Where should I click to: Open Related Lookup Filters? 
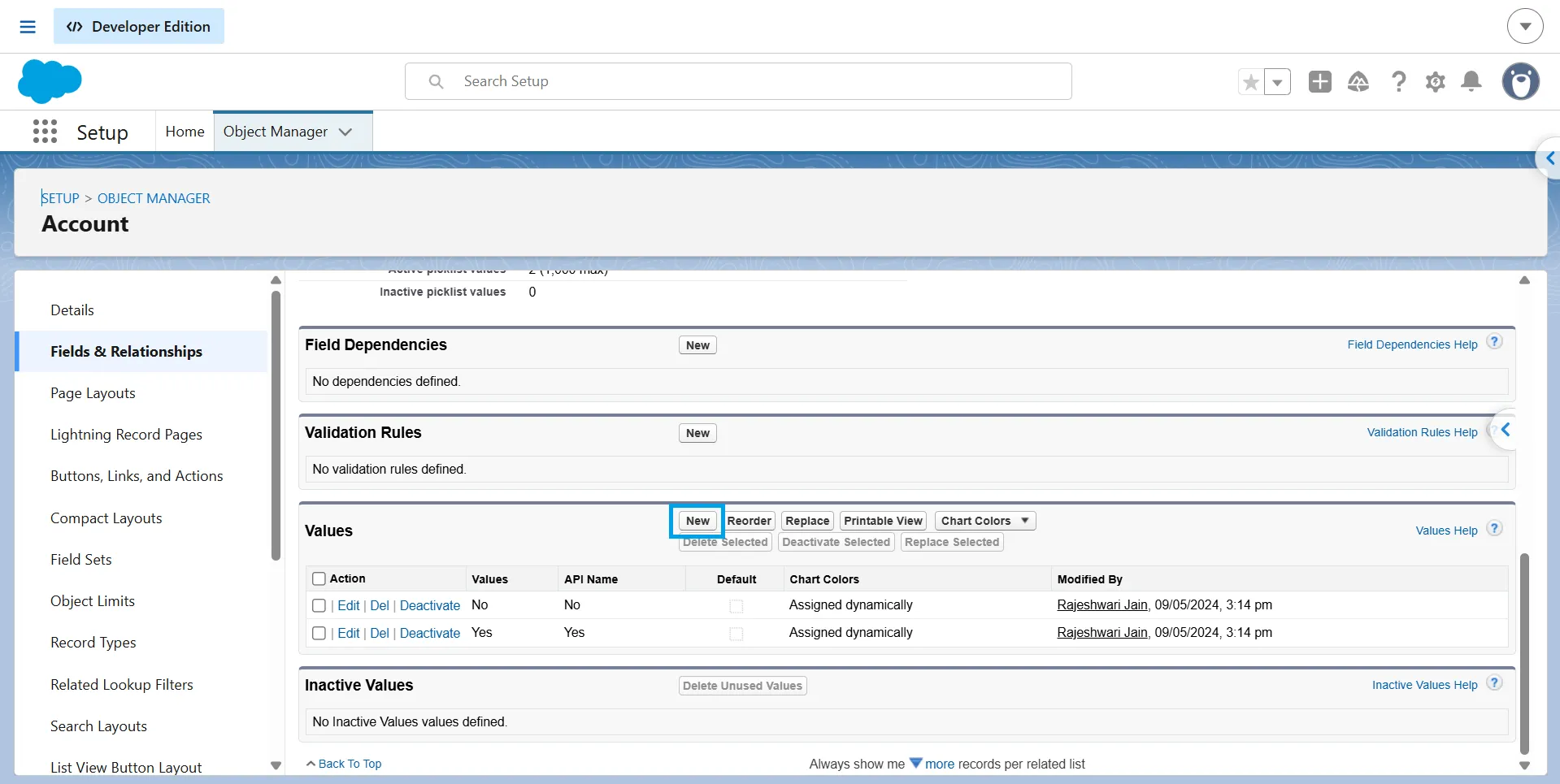click(122, 685)
